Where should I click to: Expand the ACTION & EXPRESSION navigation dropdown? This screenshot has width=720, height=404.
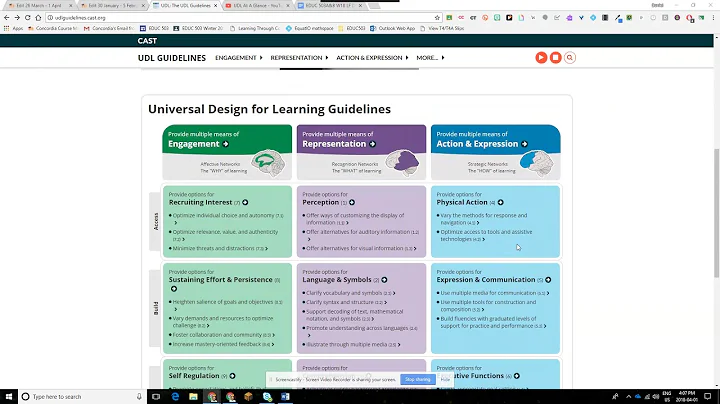coord(372,58)
